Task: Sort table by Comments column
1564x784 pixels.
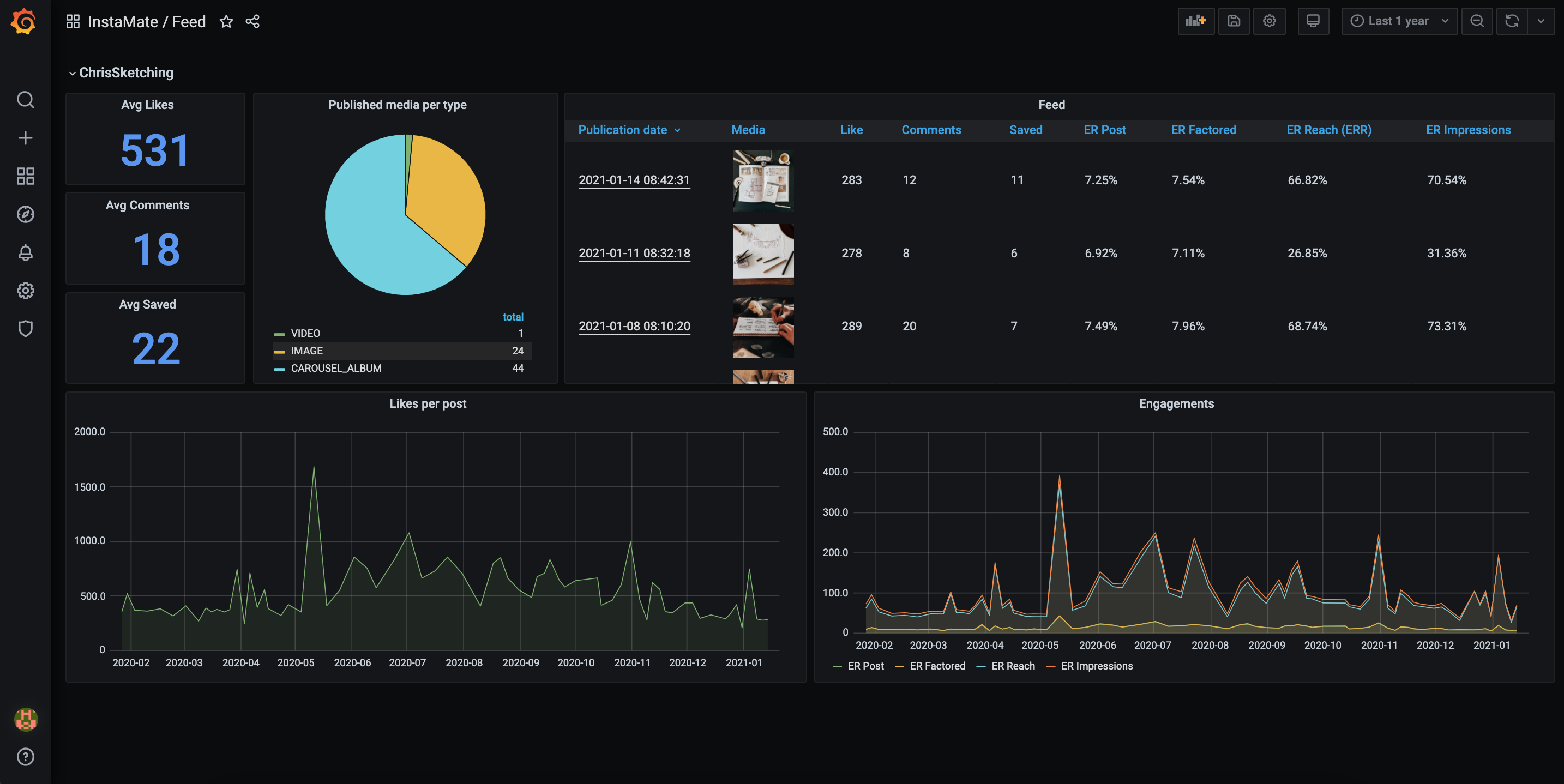Action: pyautogui.click(x=931, y=130)
